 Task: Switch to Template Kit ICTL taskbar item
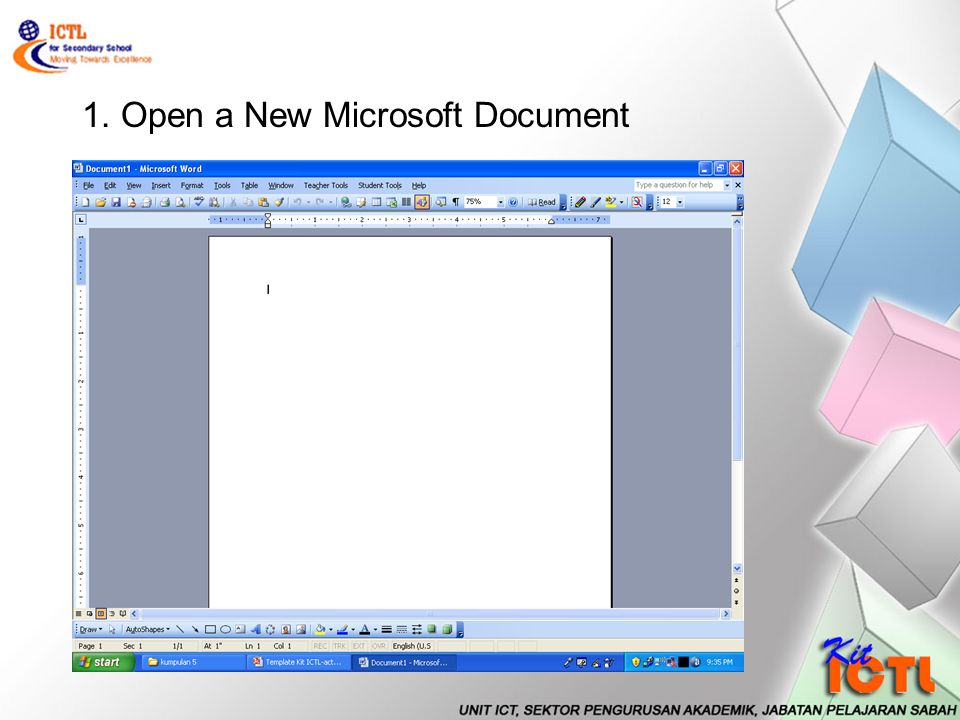(299, 662)
